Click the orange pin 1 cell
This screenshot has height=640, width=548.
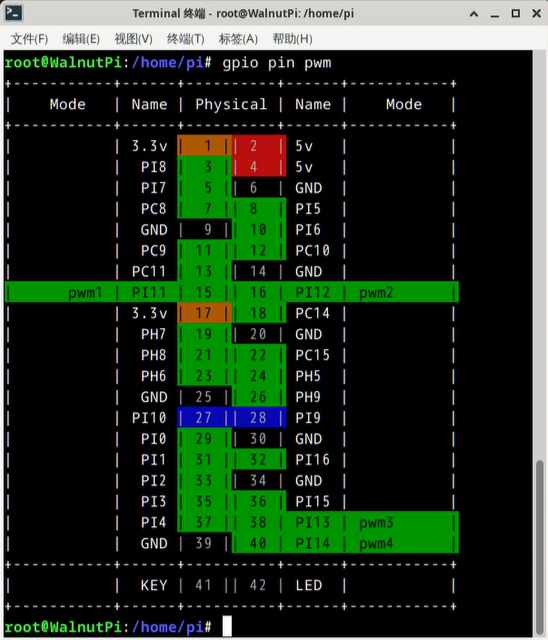tap(204, 146)
